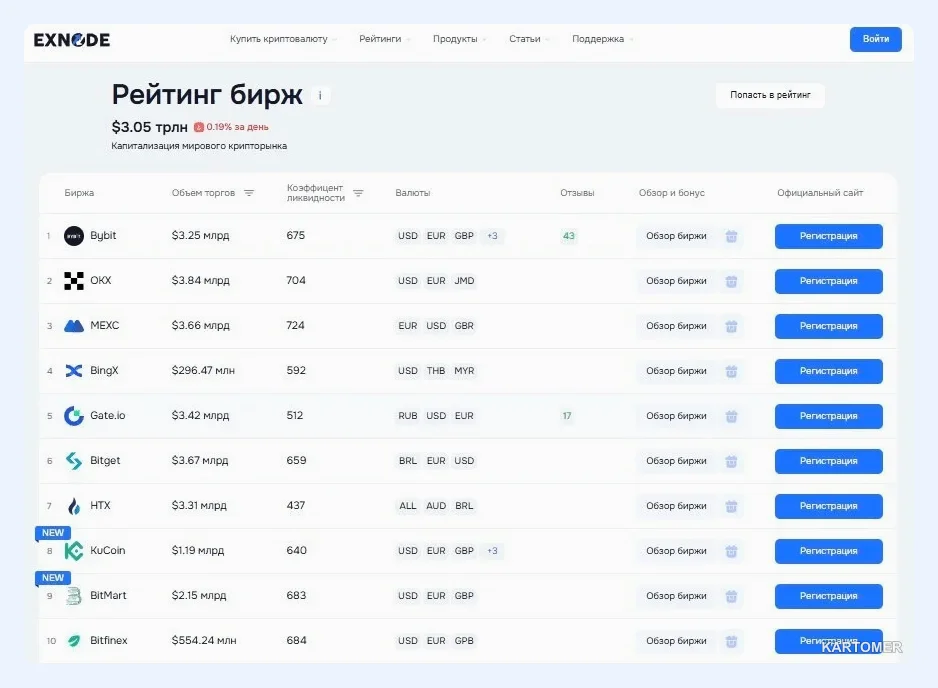The width and height of the screenshot is (938, 688).
Task: Show KuCoin's additional +3 currencies
Action: (x=492, y=550)
